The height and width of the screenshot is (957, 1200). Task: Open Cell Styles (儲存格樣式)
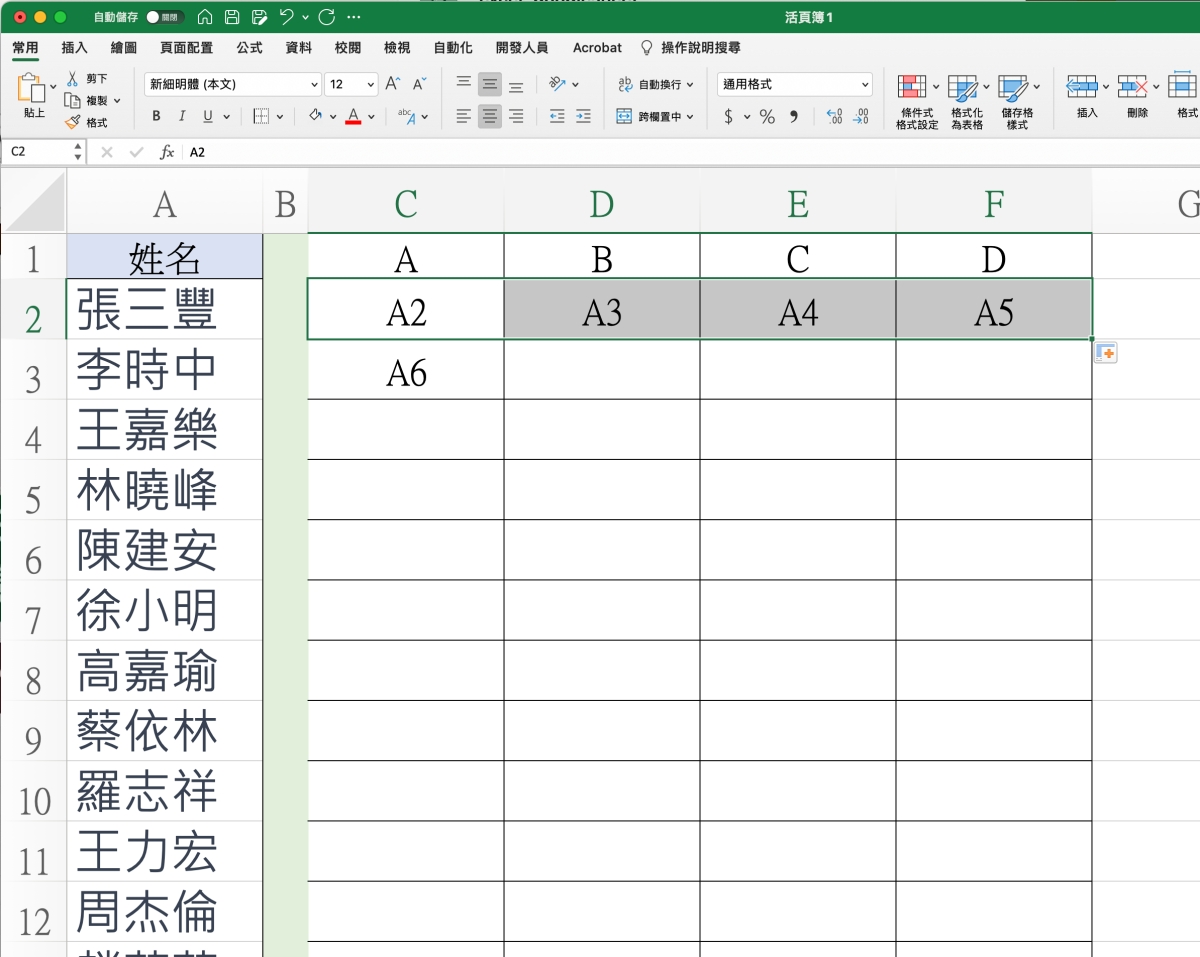pos(1018,102)
